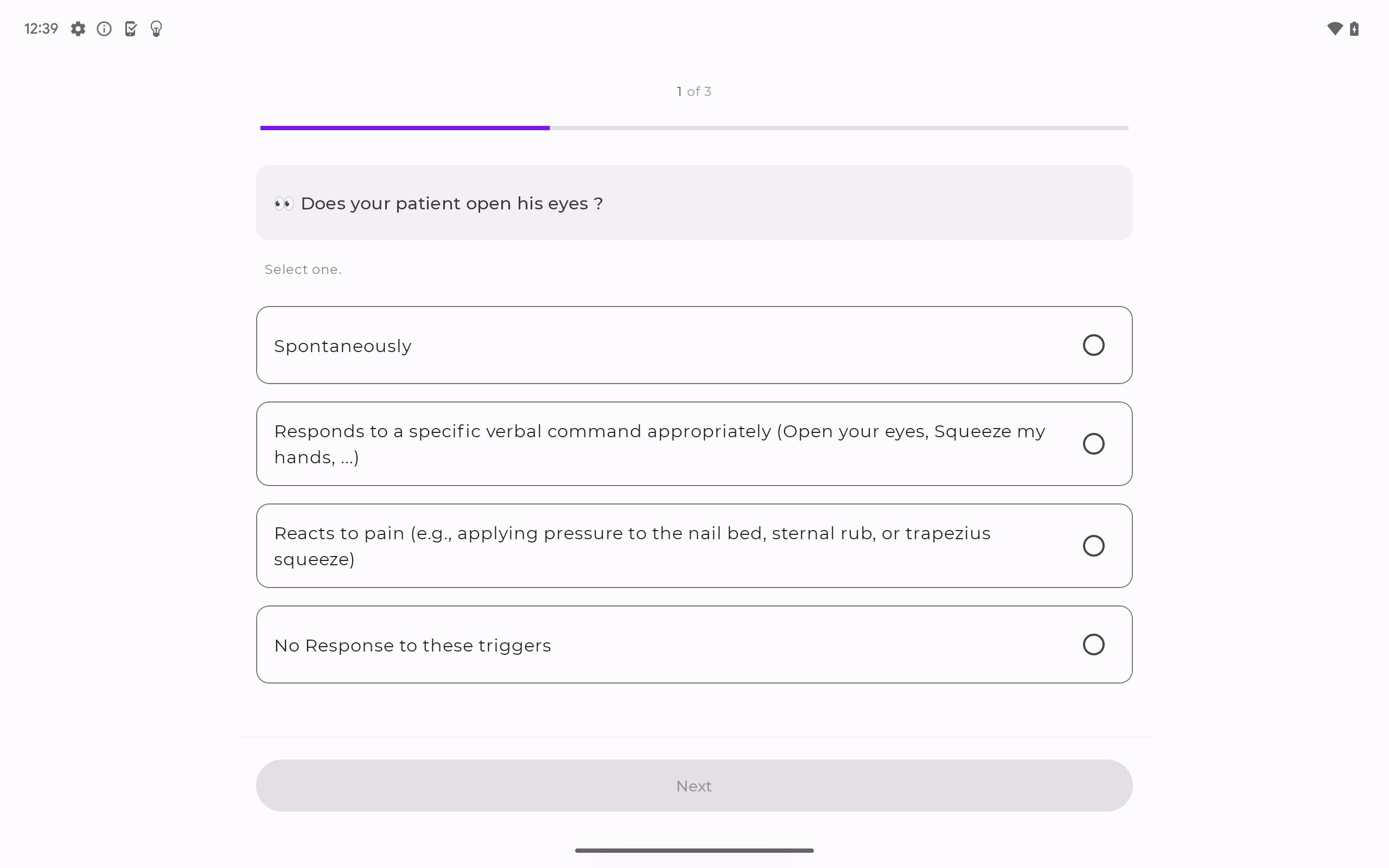Tap the home gesture navigation bar
The width and height of the screenshot is (1389, 868).
(694, 850)
